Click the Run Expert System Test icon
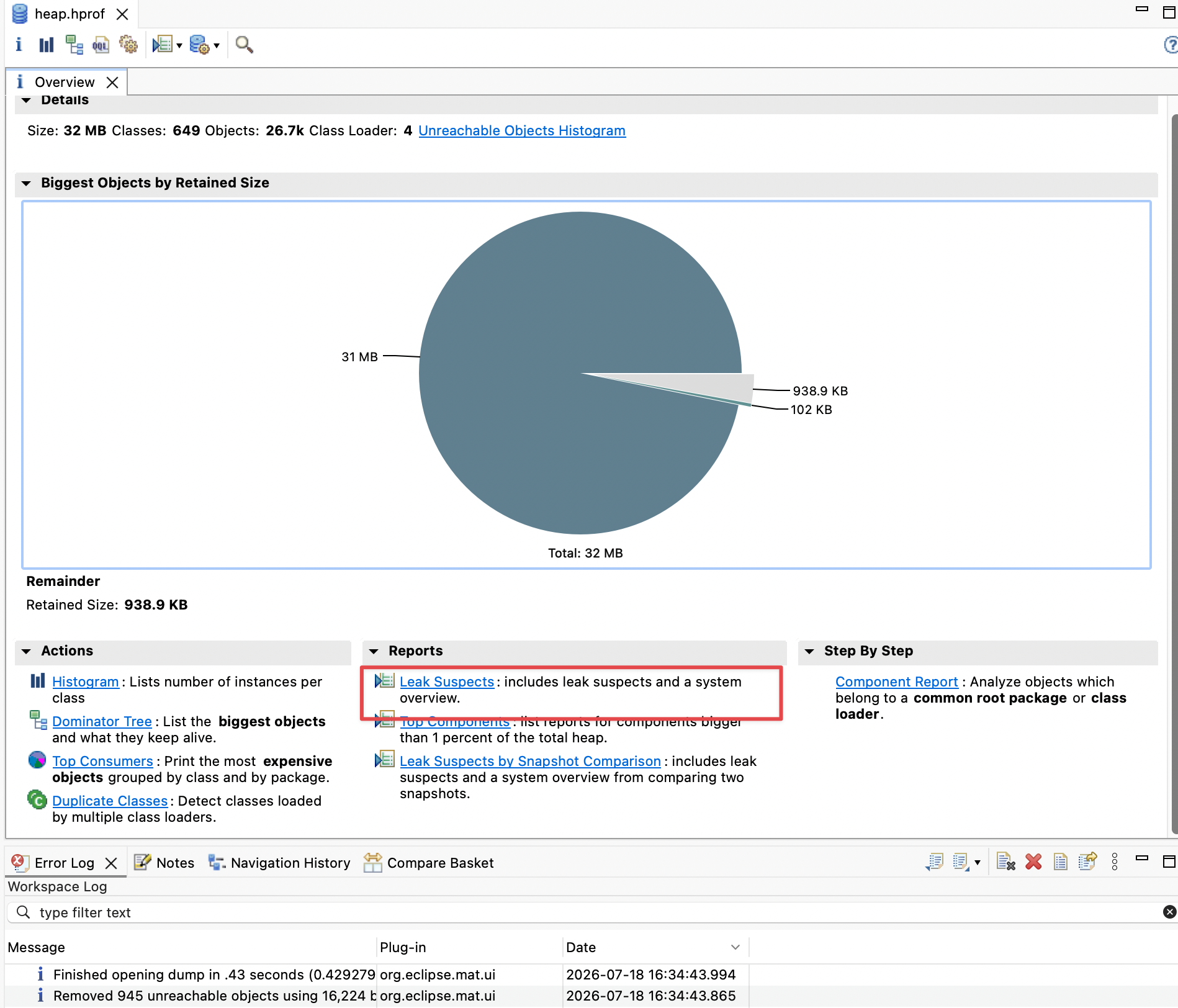 (x=163, y=45)
